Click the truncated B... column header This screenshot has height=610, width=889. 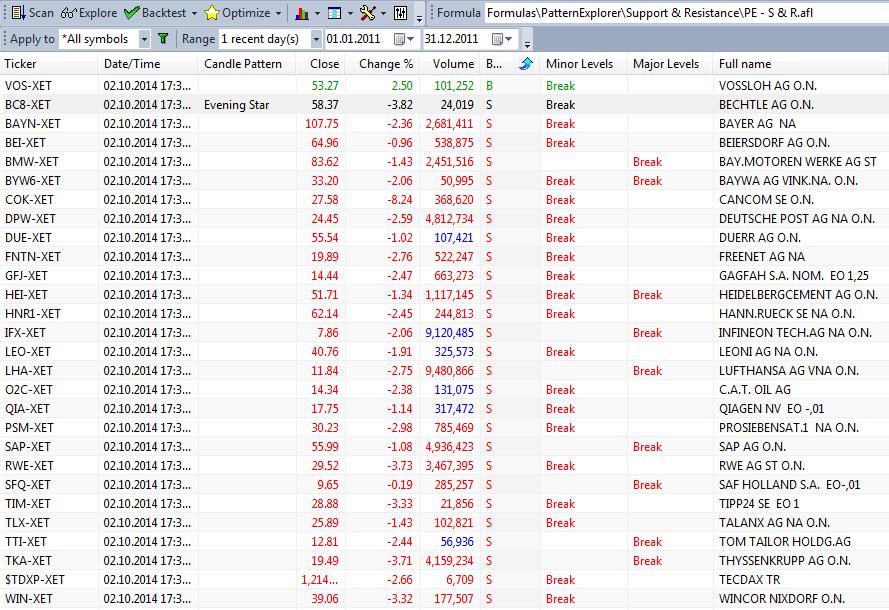[494, 63]
